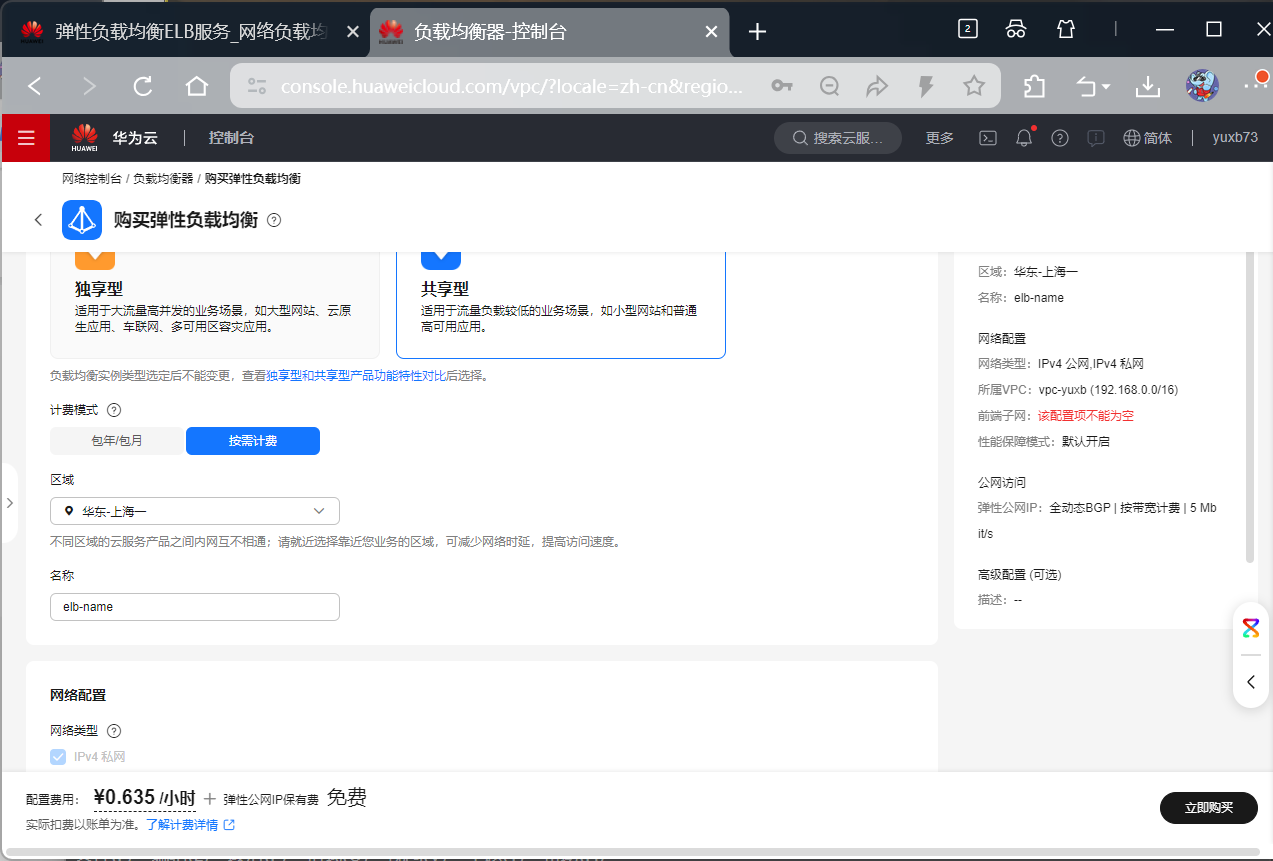The image size is (1273, 861).
Task: Open dropdown beside the browser undo arrow
Action: [1107, 87]
